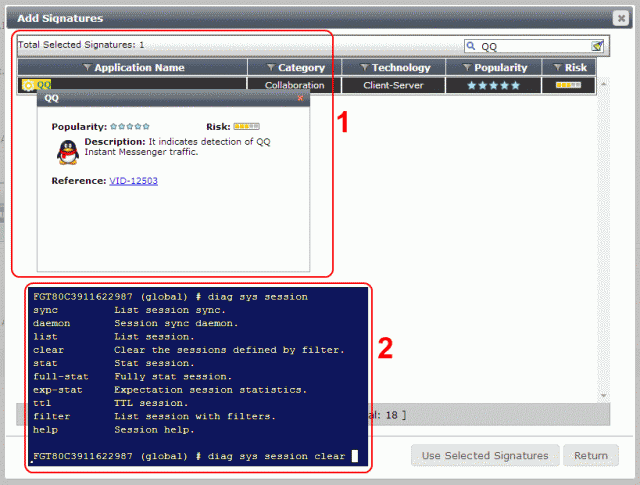
Task: Click the Description text in QQ popup
Action: pyautogui.click(x=178, y=147)
